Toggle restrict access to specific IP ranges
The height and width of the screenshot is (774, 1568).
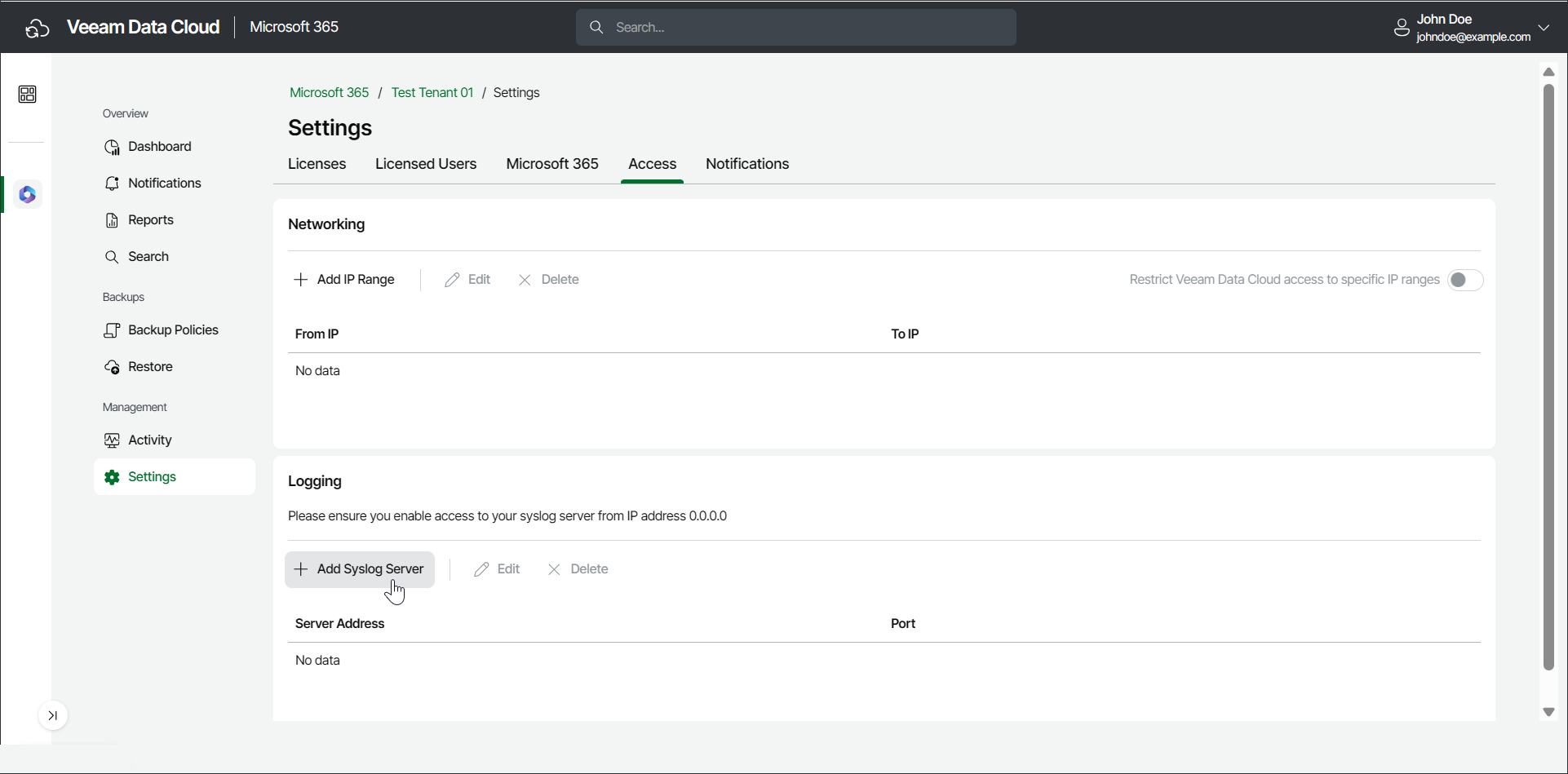click(1465, 281)
